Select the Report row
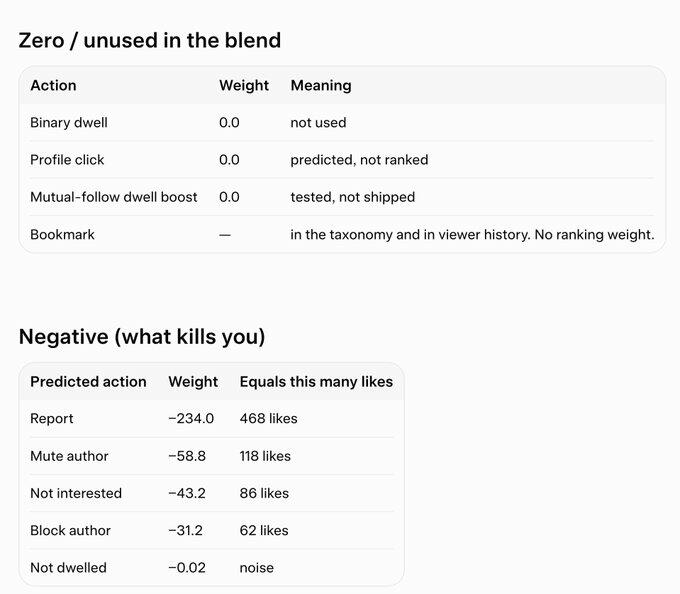 pyautogui.click(x=212, y=418)
